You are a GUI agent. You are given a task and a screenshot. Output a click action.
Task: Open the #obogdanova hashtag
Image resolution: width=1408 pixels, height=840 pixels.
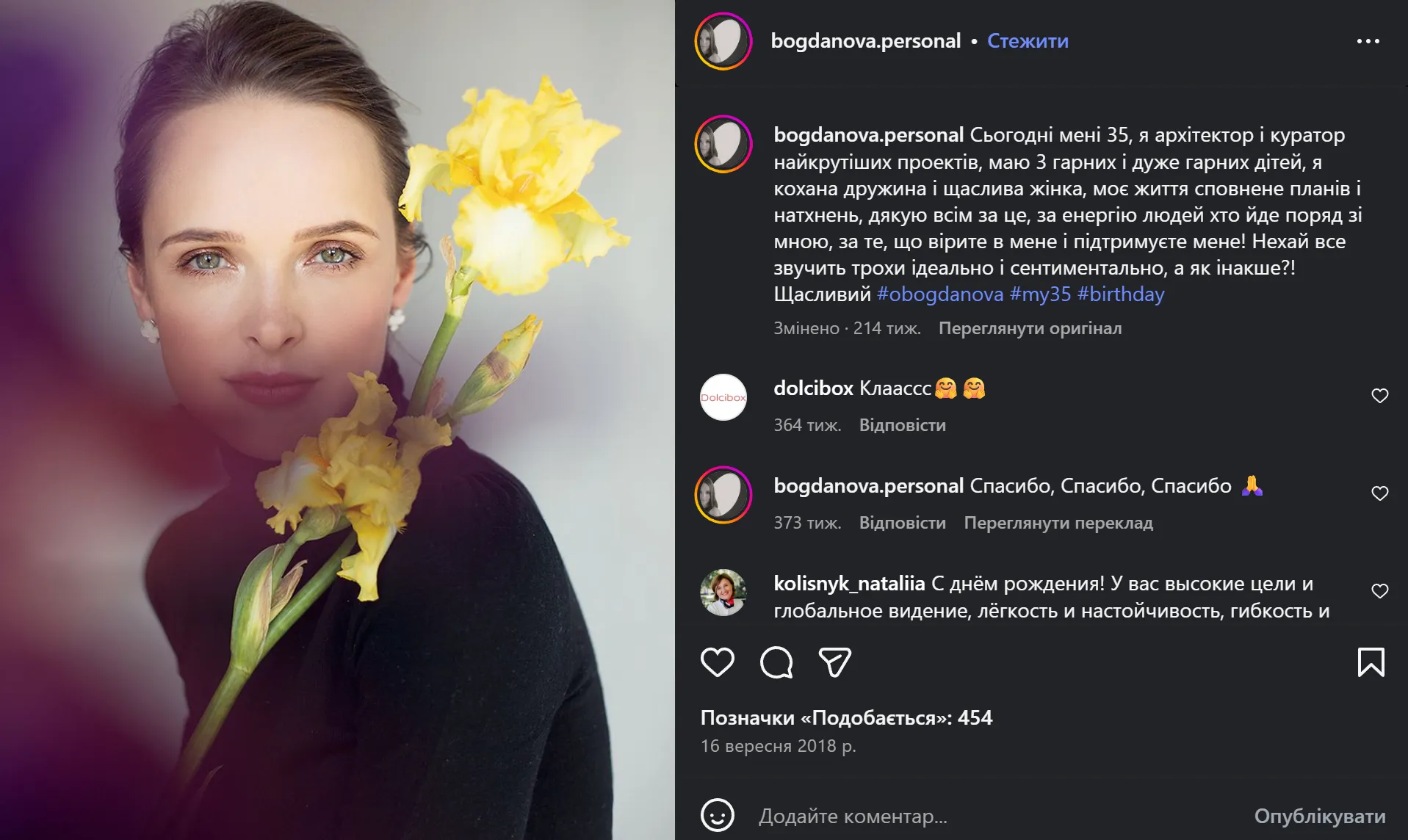pyautogui.click(x=940, y=294)
